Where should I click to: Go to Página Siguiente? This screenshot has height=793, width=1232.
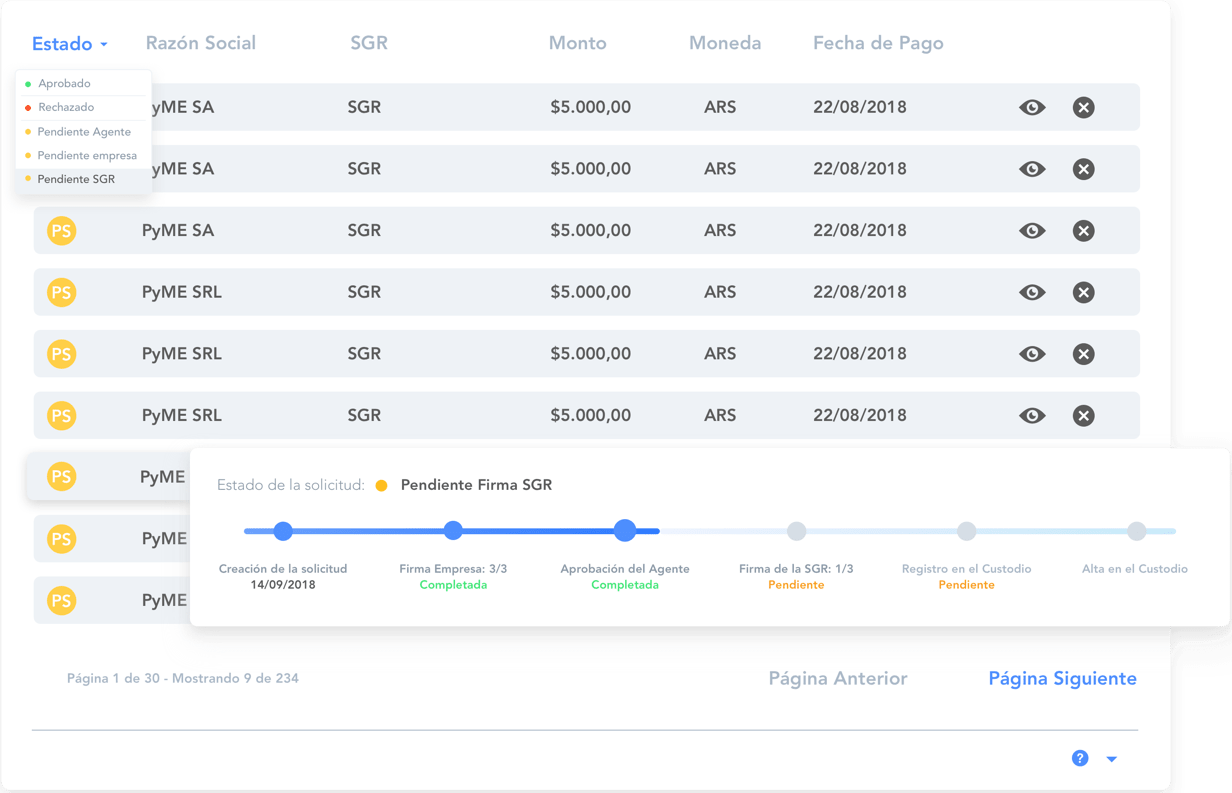tap(1062, 678)
